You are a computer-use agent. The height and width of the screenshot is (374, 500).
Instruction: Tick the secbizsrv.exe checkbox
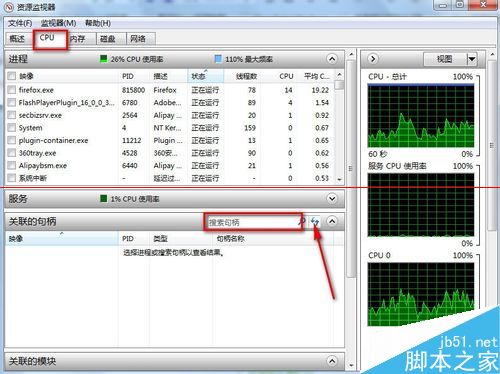pyautogui.click(x=12, y=115)
